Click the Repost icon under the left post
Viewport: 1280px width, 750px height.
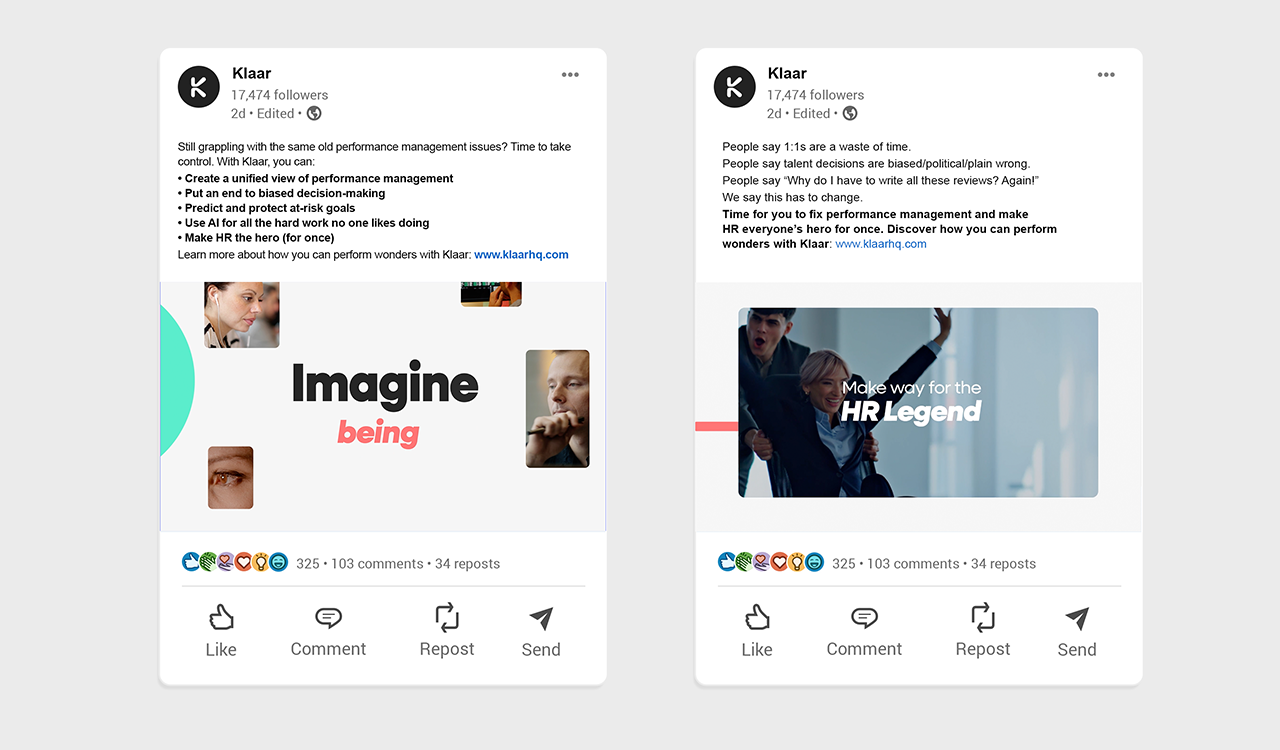click(x=447, y=617)
